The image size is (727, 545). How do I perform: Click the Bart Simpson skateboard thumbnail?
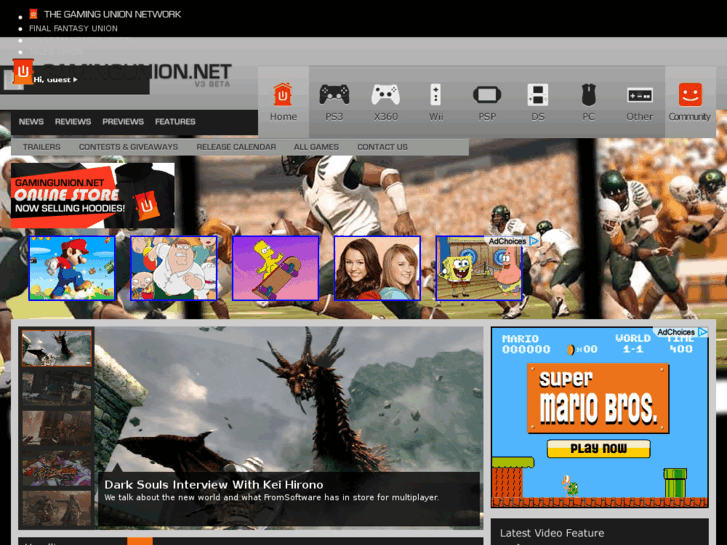tap(275, 268)
